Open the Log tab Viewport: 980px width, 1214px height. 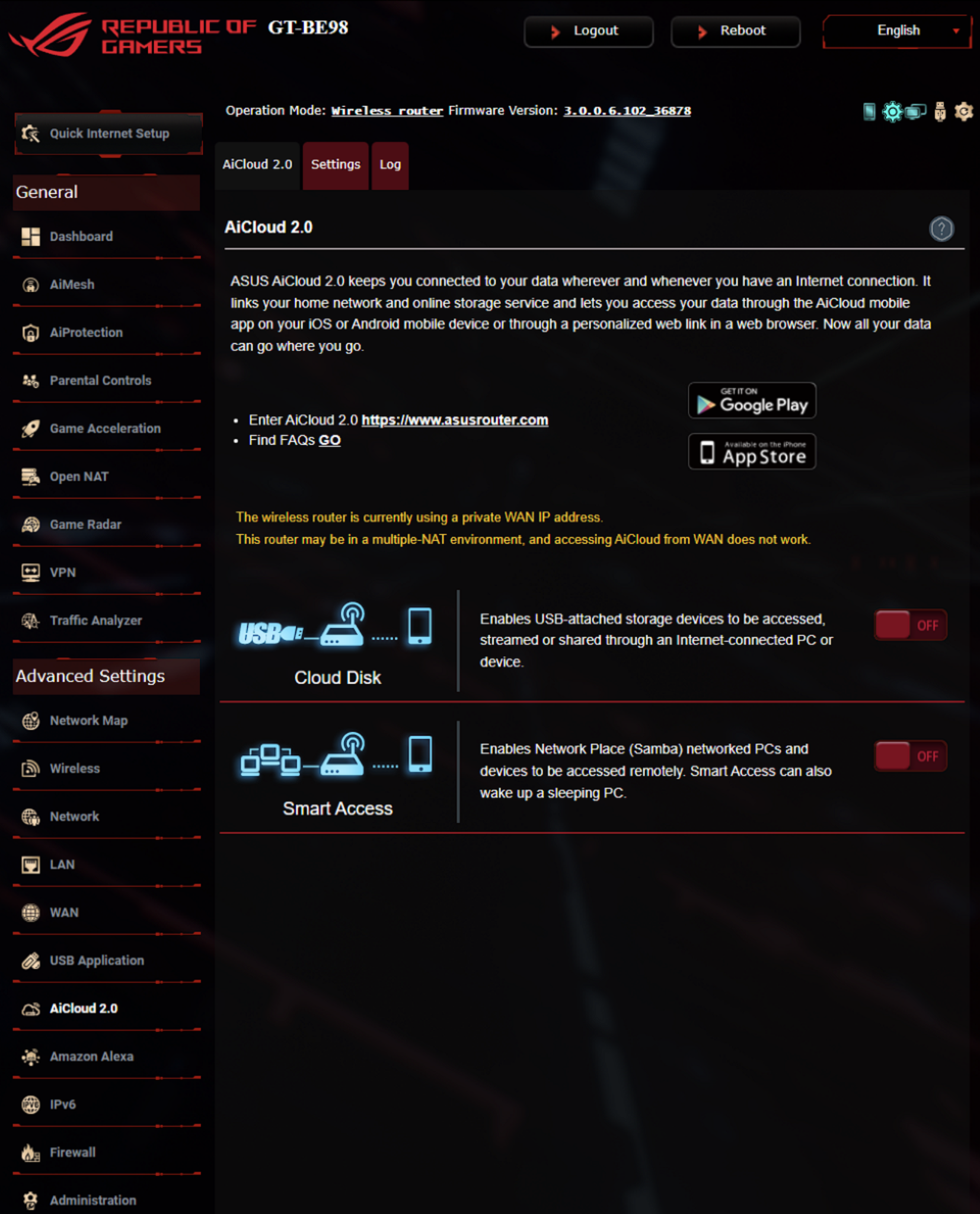point(390,165)
